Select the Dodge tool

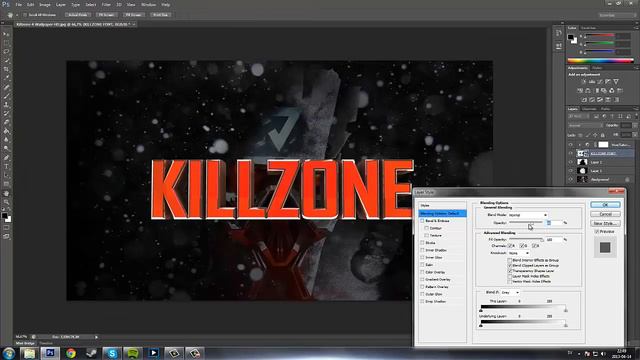[x=6, y=149]
